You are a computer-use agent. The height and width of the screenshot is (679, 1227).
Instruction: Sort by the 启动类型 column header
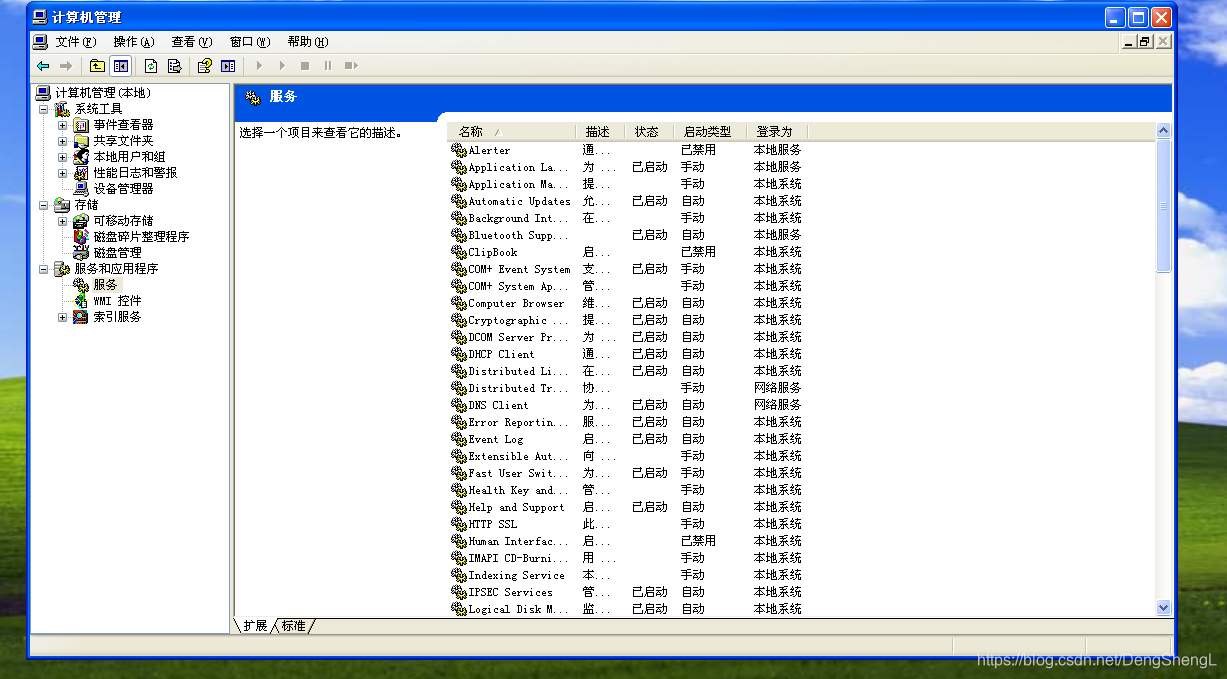709,132
